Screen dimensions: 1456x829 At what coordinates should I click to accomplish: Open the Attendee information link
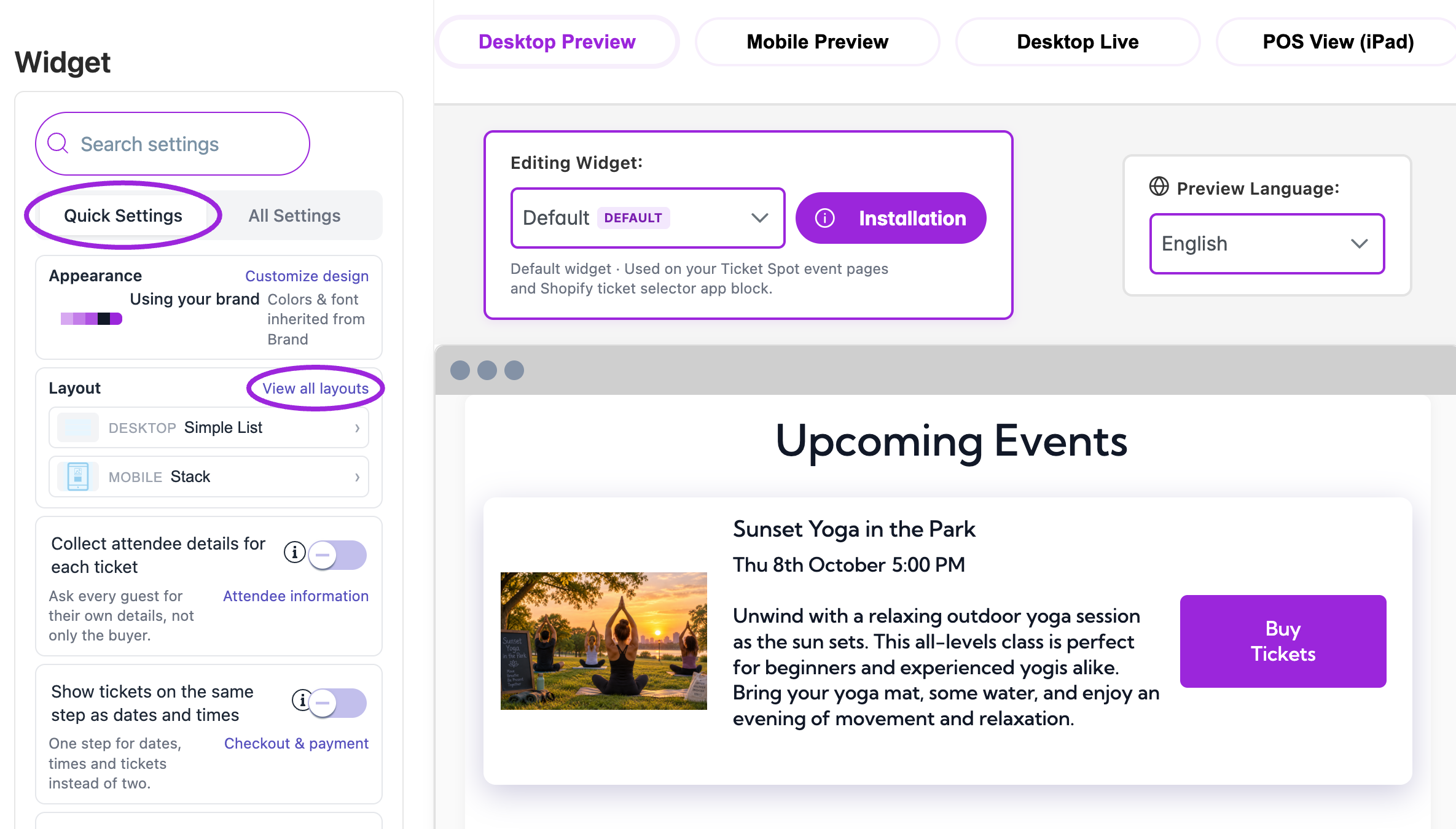tap(296, 596)
